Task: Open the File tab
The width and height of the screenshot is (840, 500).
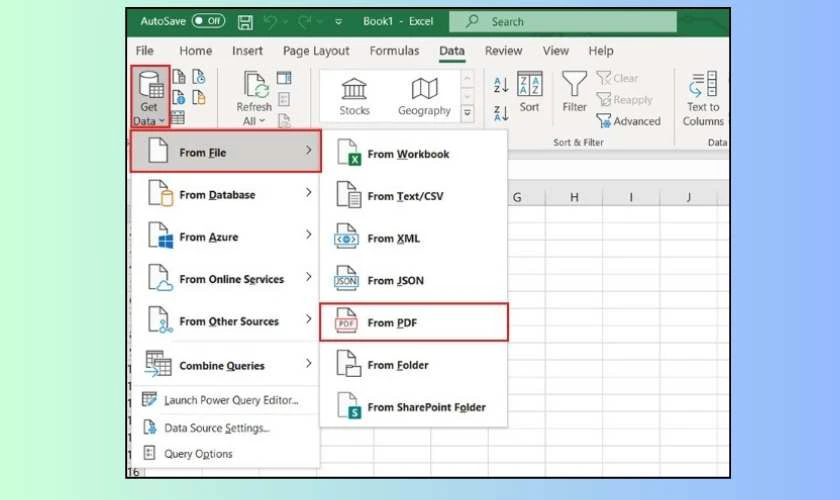Action: coord(145,50)
